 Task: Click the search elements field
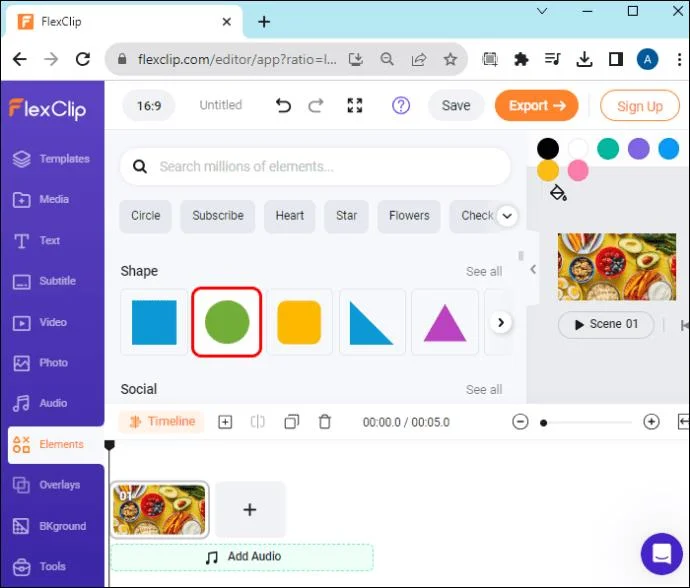point(315,166)
